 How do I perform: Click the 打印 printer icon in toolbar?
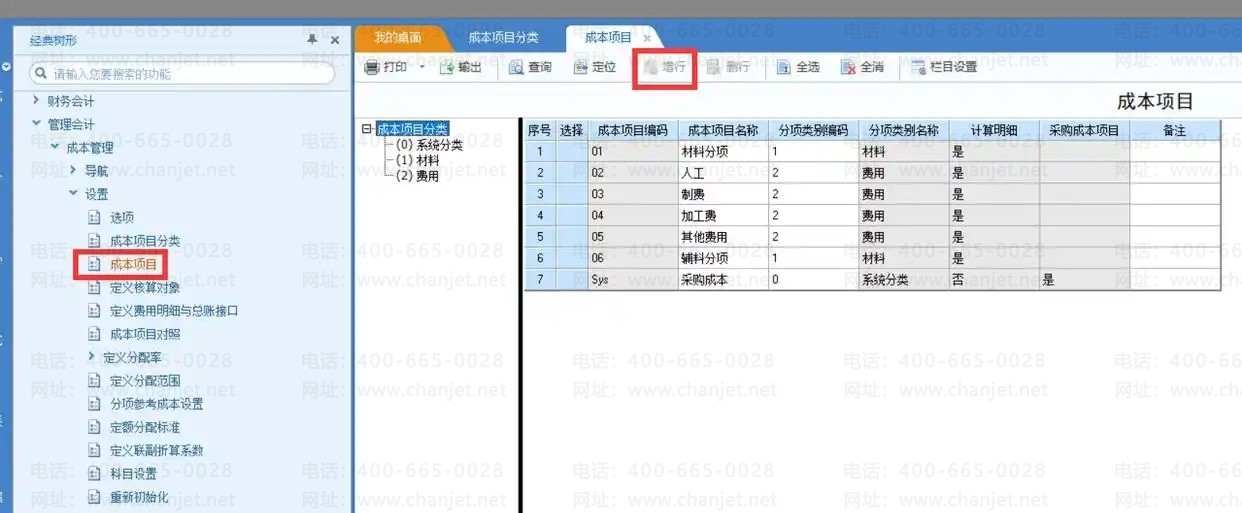tap(372, 68)
